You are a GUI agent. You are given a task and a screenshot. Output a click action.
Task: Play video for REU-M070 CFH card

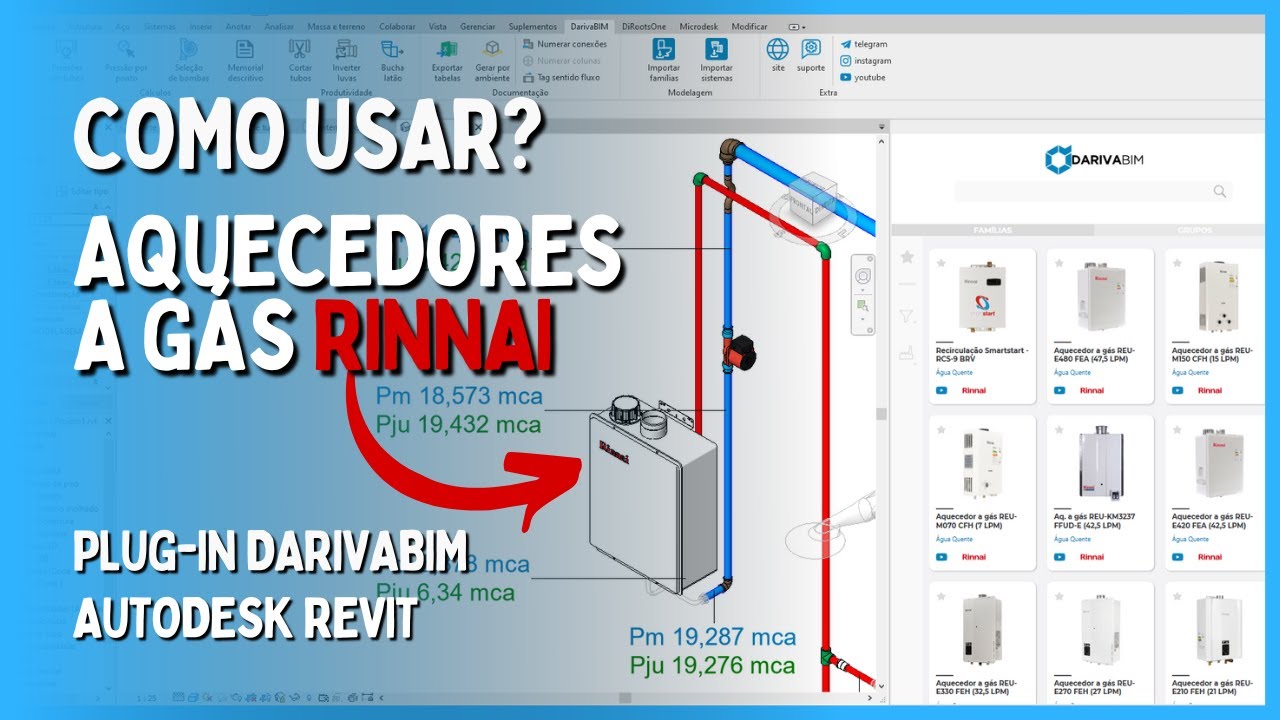pos(942,557)
